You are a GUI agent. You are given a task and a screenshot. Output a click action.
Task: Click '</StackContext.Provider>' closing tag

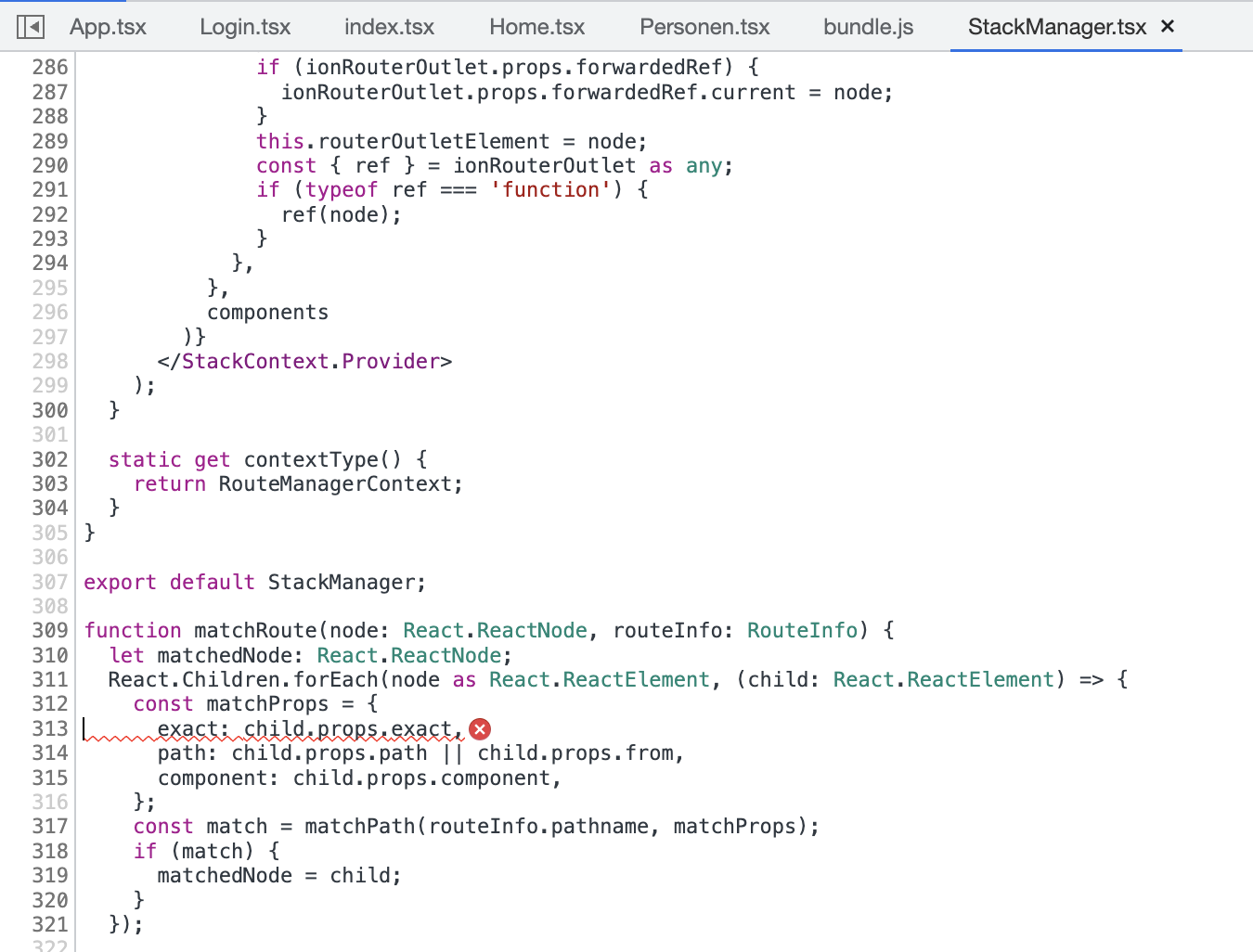coord(304,361)
